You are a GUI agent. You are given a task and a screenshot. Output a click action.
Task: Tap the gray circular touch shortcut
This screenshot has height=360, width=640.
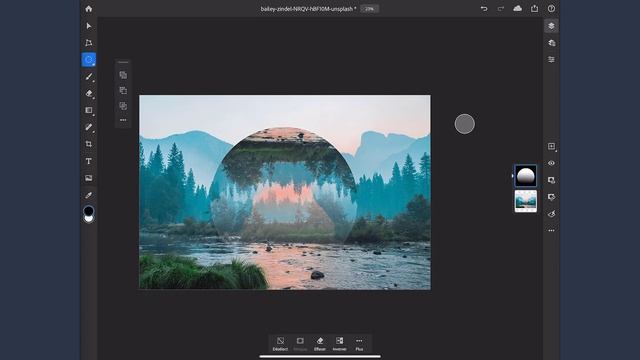[465, 124]
